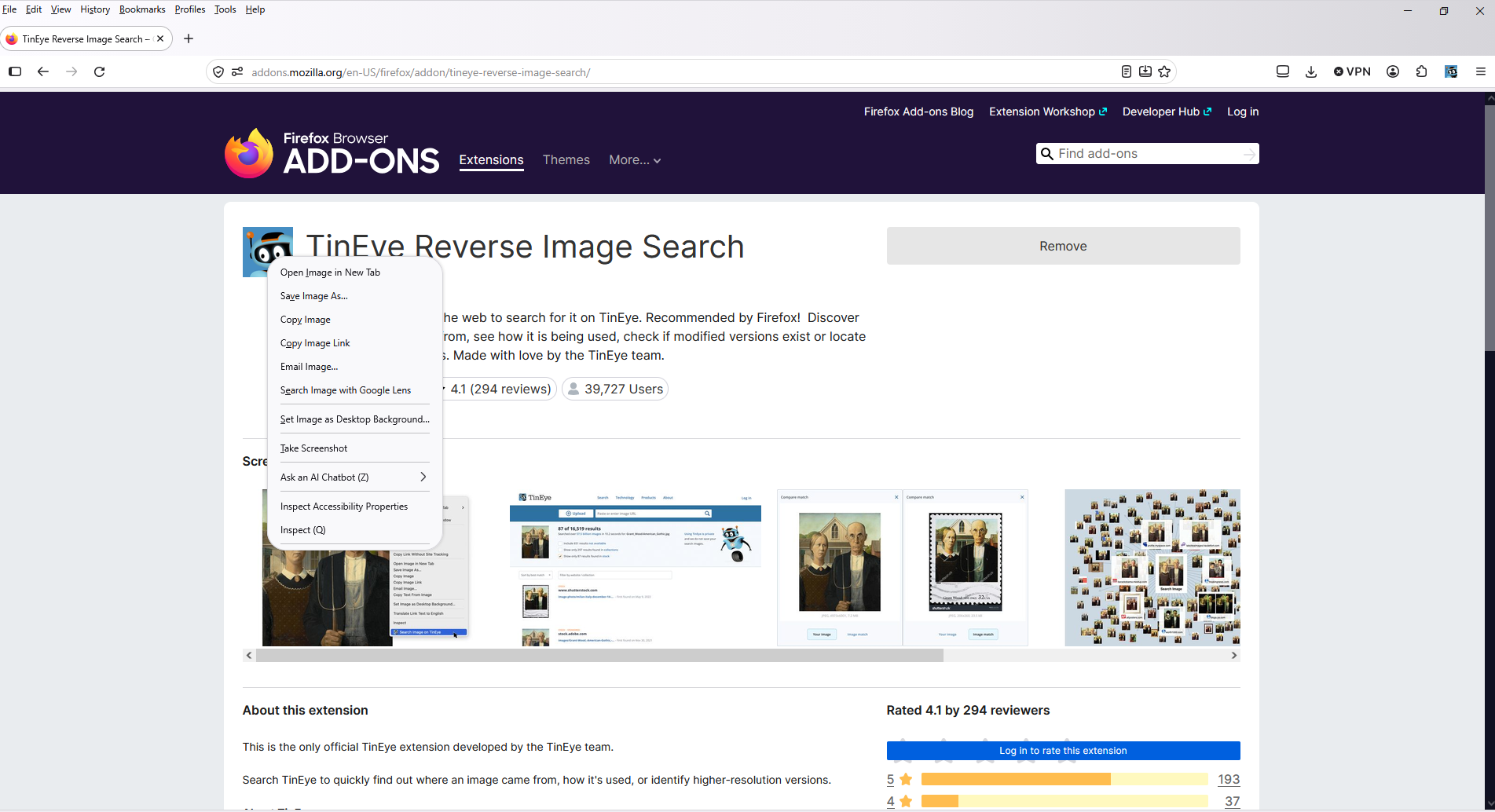Choose Email Image... from context menu
This screenshot has height=812, width=1495.
[x=355, y=367]
